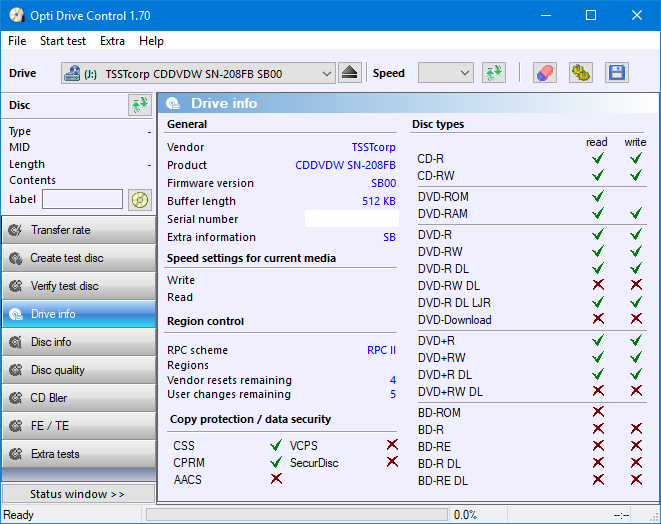
Task: Click the Vendor resets remaining value 4
Action: 393,380
